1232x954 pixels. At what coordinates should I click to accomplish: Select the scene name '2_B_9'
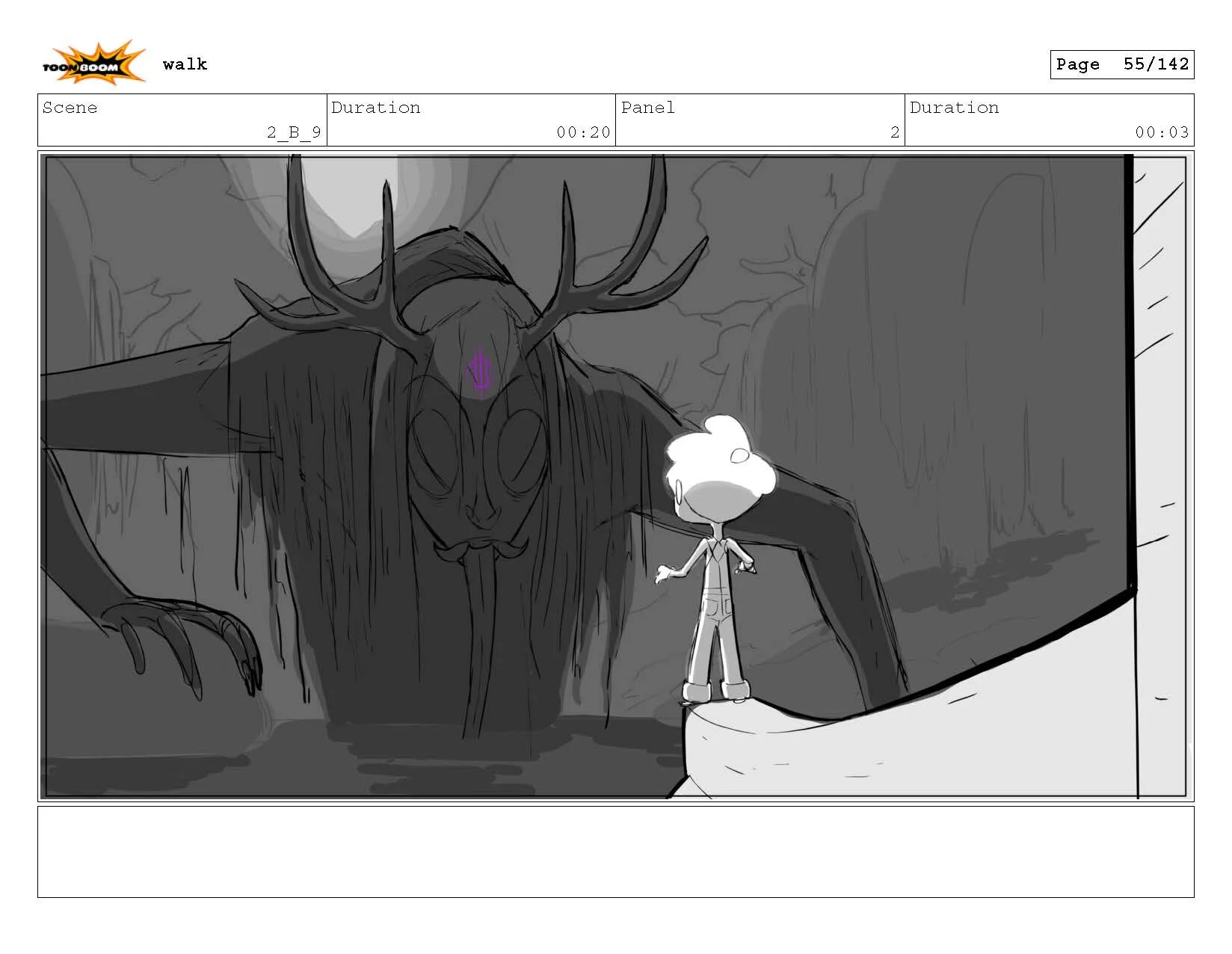point(294,132)
